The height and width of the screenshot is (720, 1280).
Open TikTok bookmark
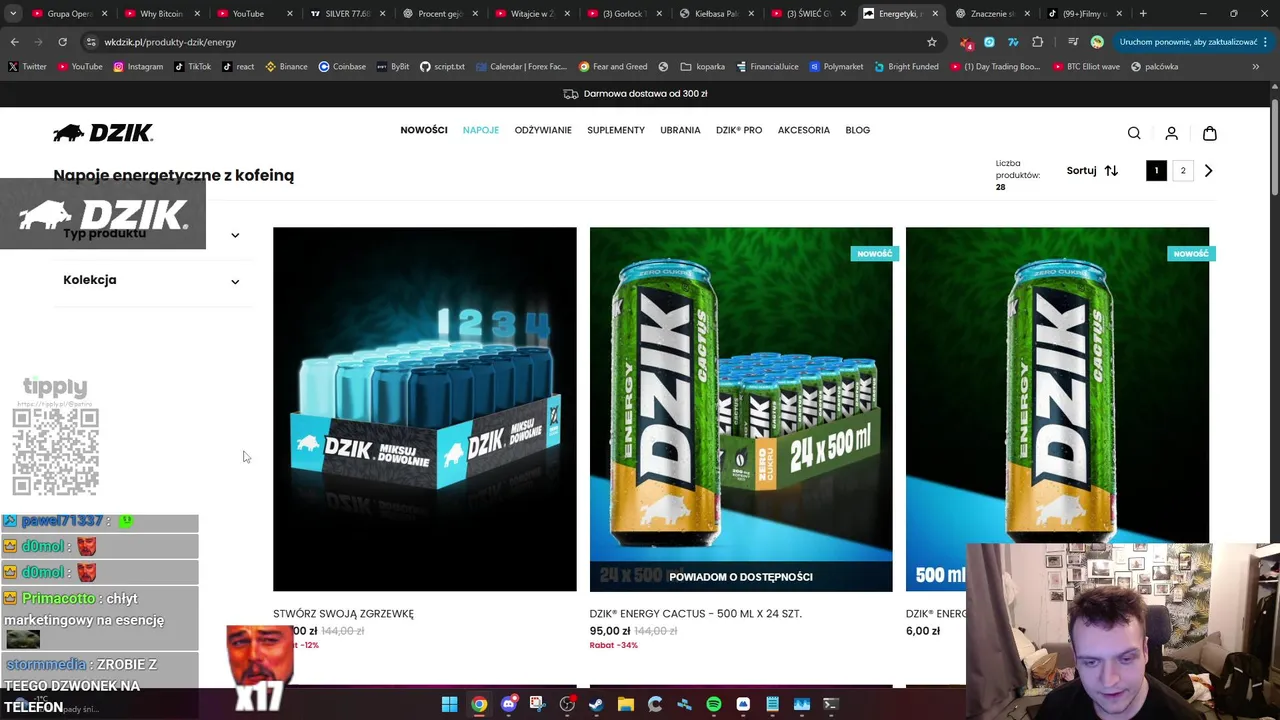point(192,67)
